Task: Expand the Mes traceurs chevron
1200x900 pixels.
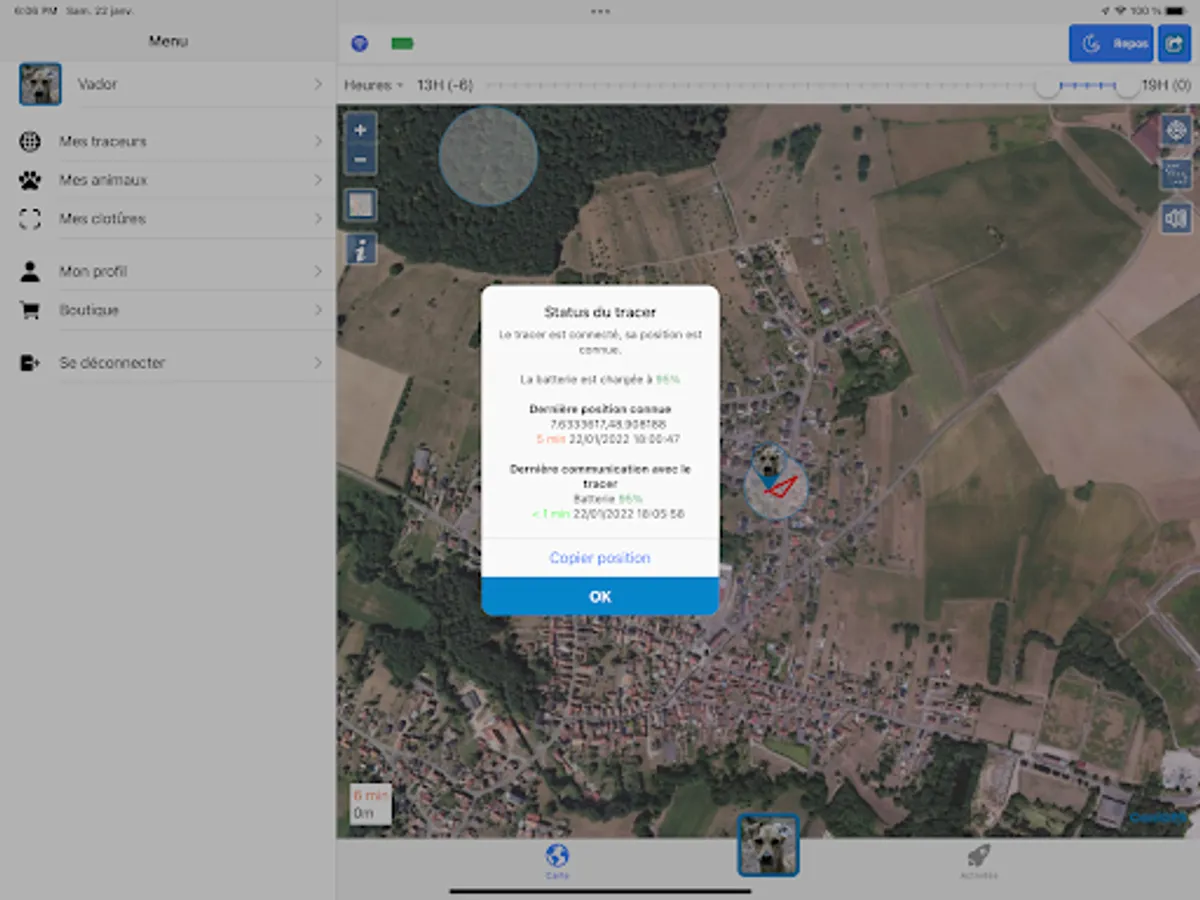Action: (318, 142)
